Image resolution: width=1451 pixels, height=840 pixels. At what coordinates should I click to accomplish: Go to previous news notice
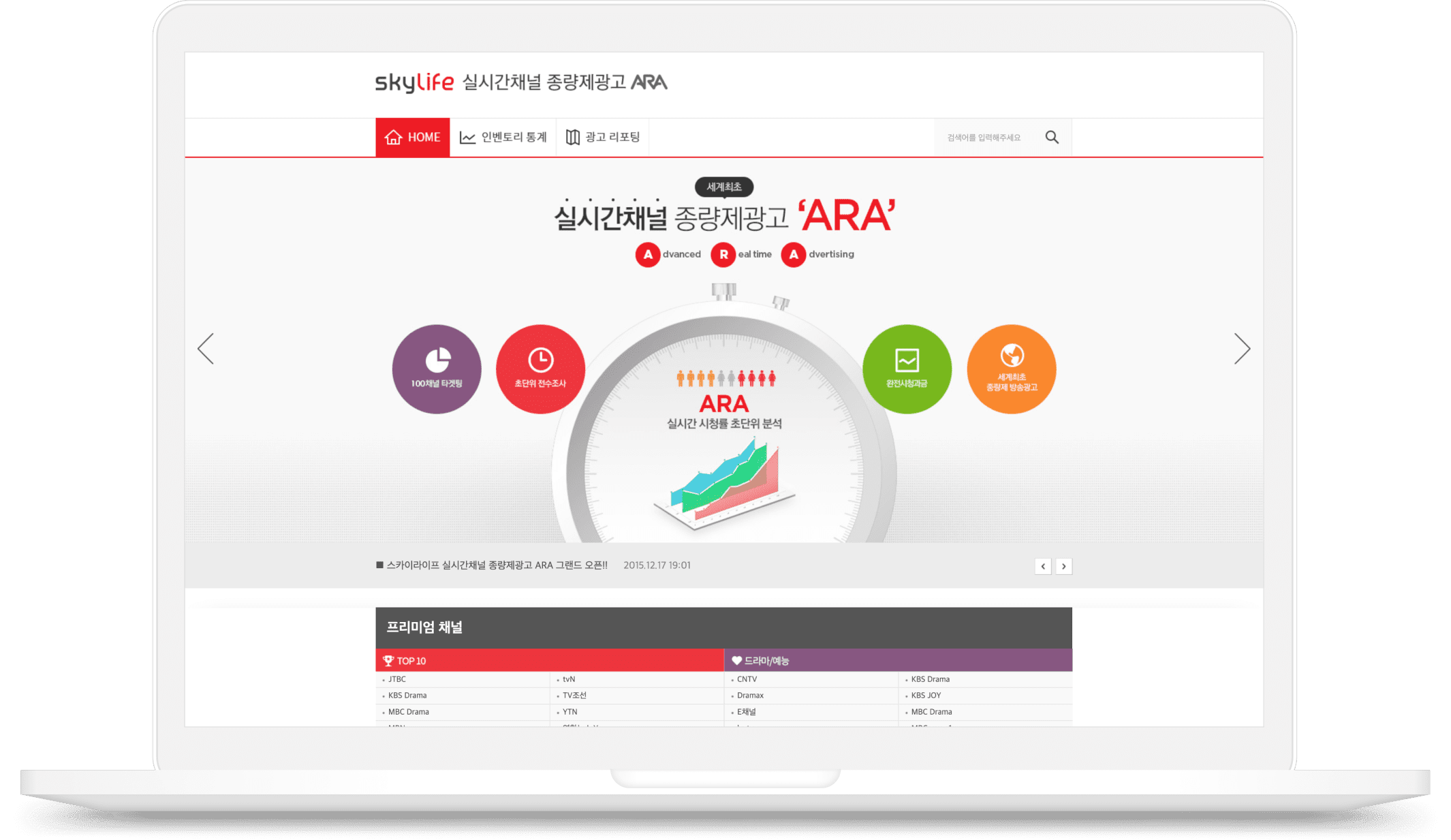pyautogui.click(x=1043, y=566)
